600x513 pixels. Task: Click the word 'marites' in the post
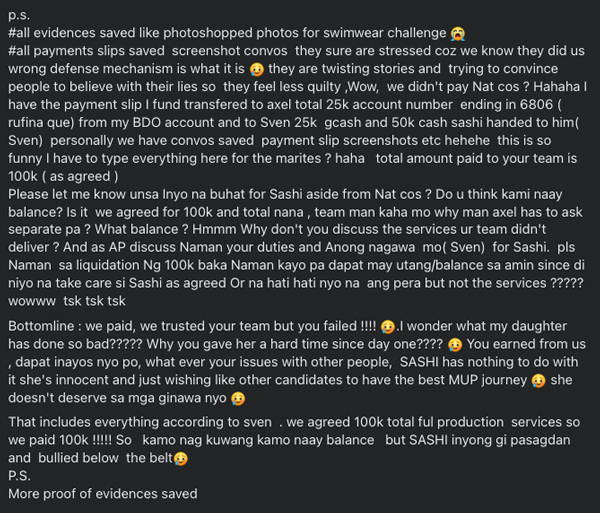(x=299, y=158)
